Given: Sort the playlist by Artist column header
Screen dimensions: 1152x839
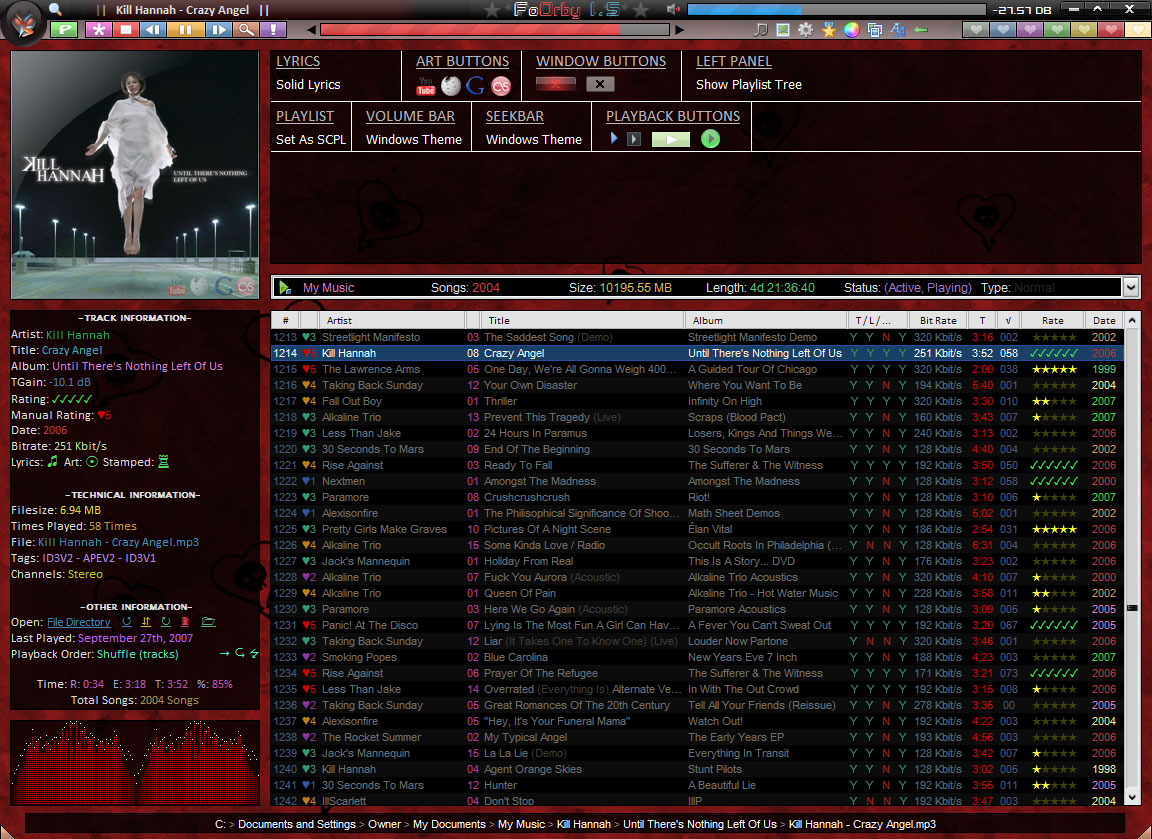Looking at the screenshot, I should (392, 321).
